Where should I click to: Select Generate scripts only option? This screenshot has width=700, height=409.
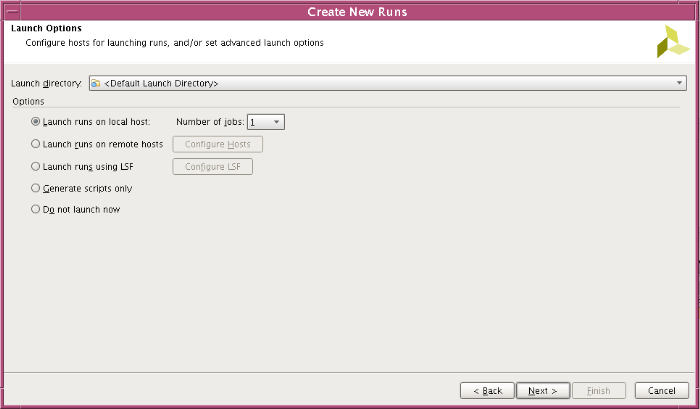(x=37, y=188)
